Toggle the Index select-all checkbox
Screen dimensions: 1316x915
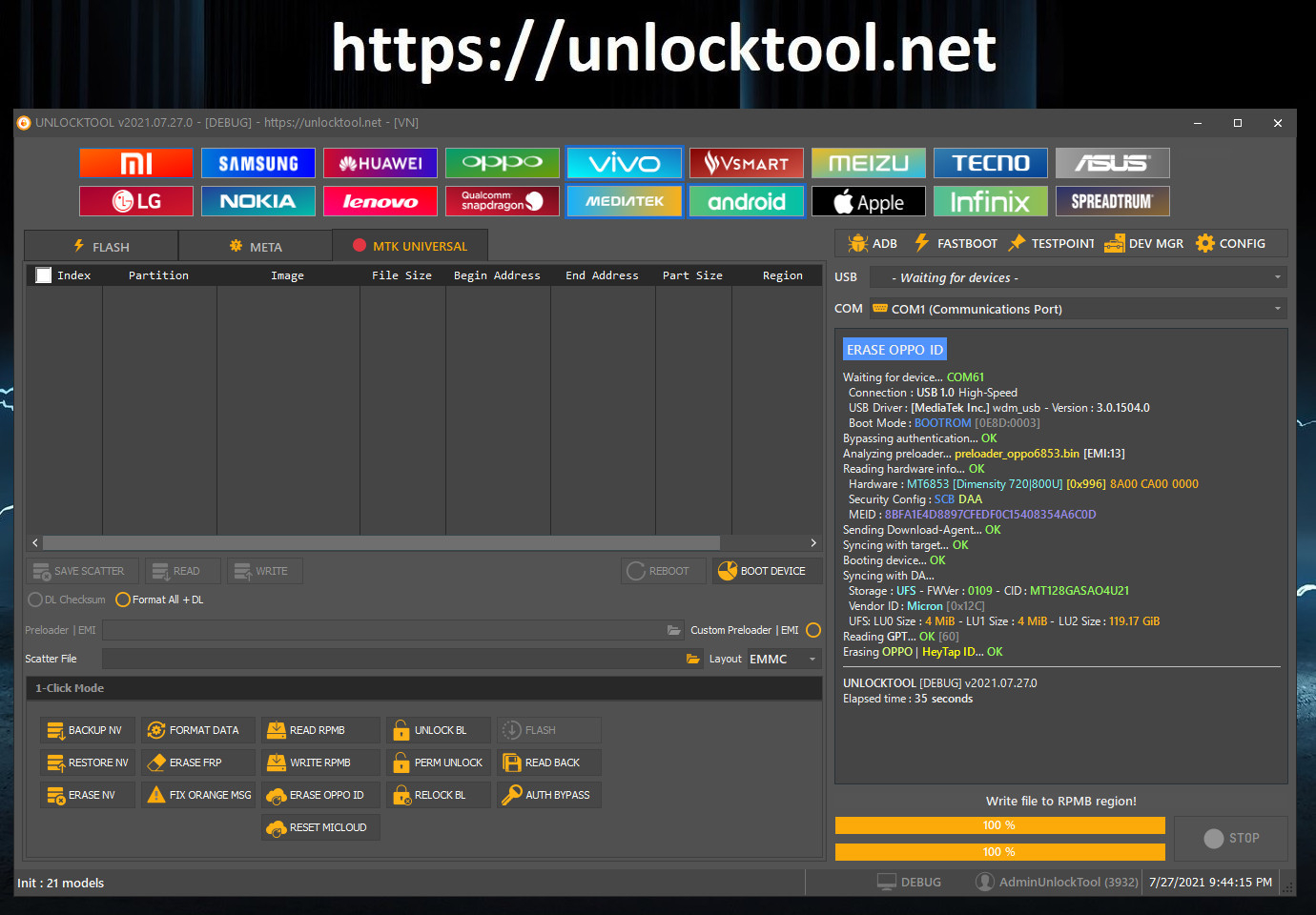tap(43, 275)
